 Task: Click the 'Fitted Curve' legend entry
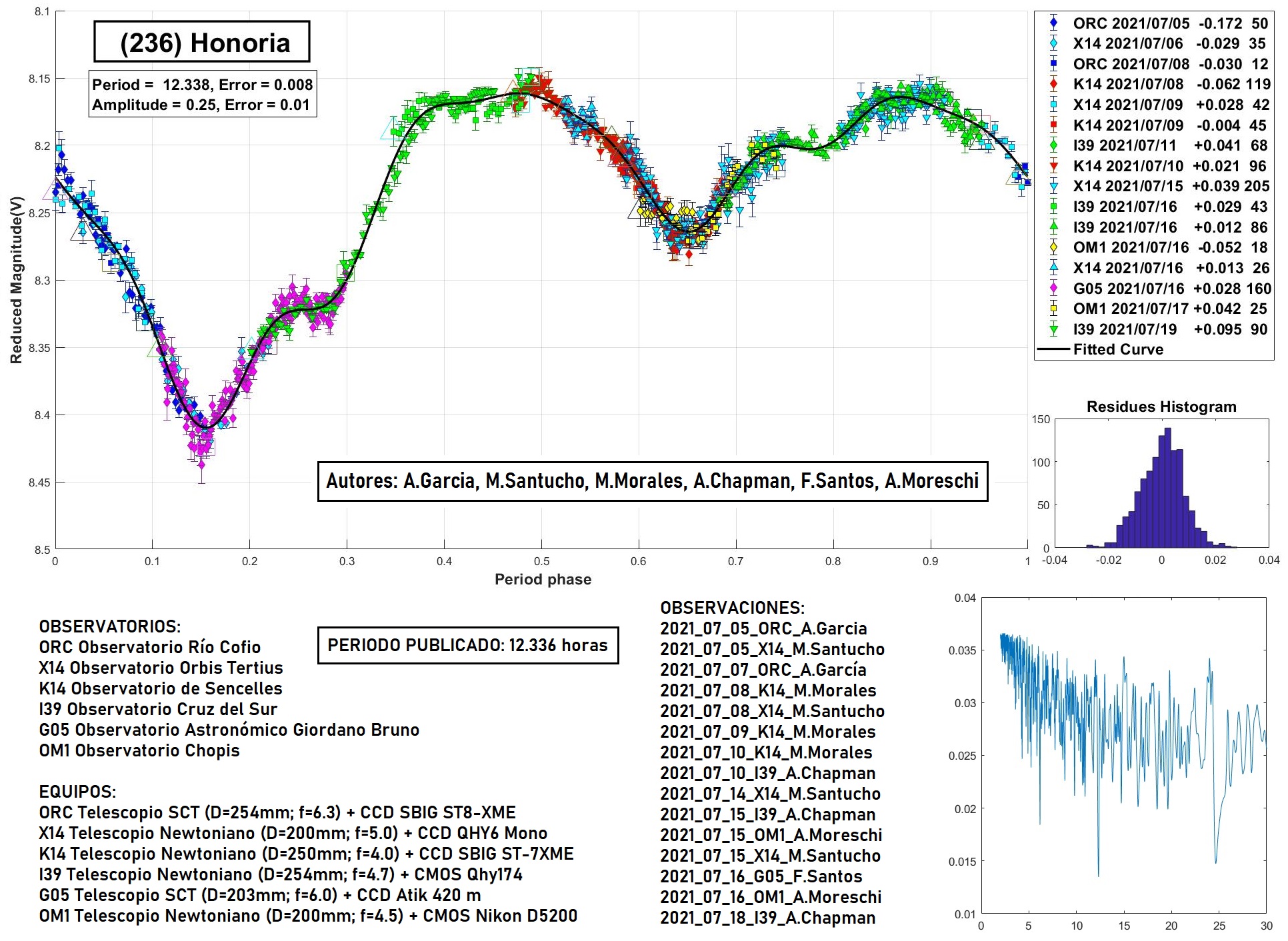point(1101,349)
